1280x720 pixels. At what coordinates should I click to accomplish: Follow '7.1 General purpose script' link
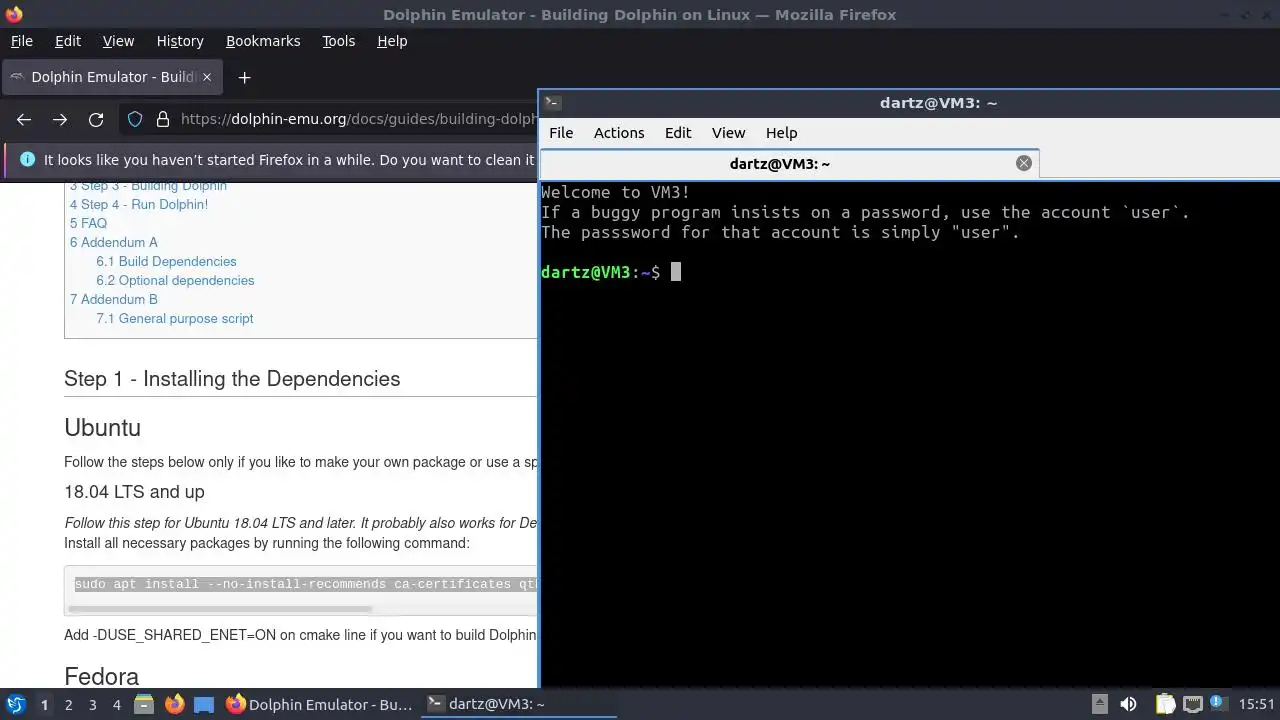click(175, 318)
